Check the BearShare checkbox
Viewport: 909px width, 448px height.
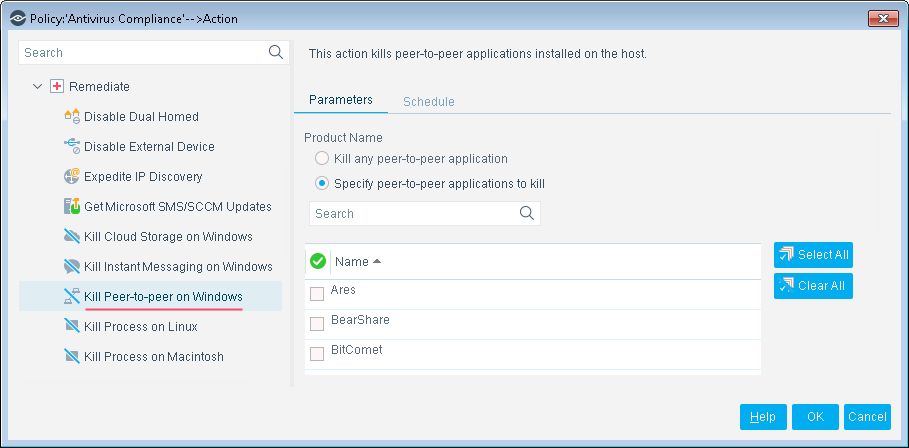(x=317, y=324)
